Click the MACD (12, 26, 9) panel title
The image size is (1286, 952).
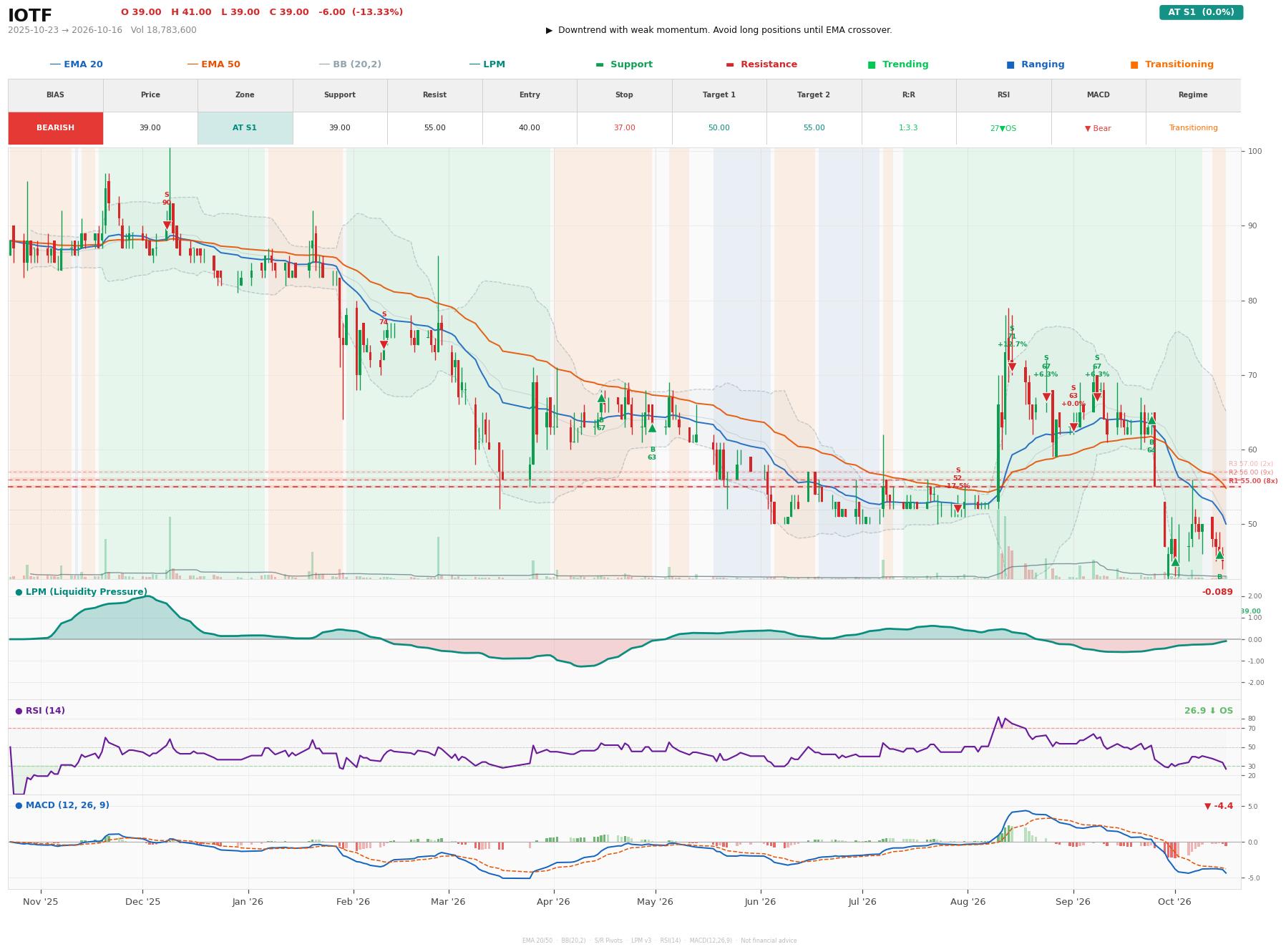point(62,805)
